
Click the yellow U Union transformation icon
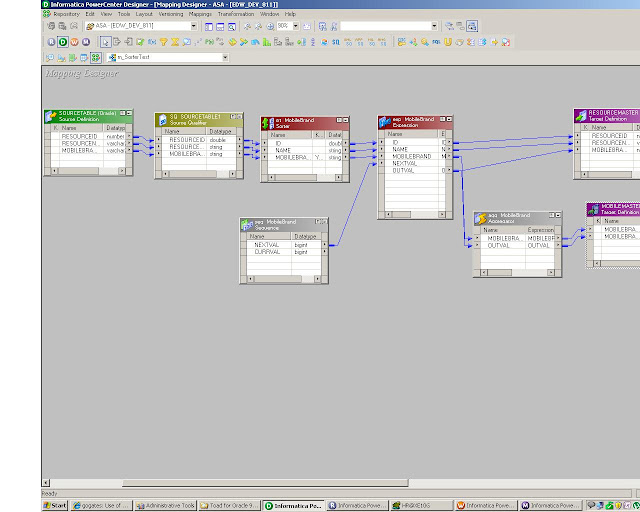[448, 42]
